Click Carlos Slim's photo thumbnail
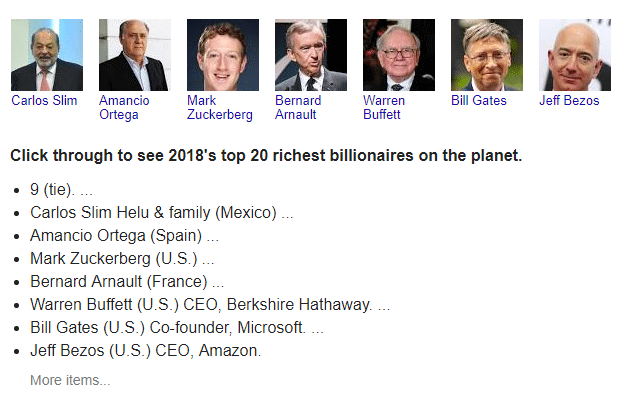Screen dimensions: 622x397 47,55
